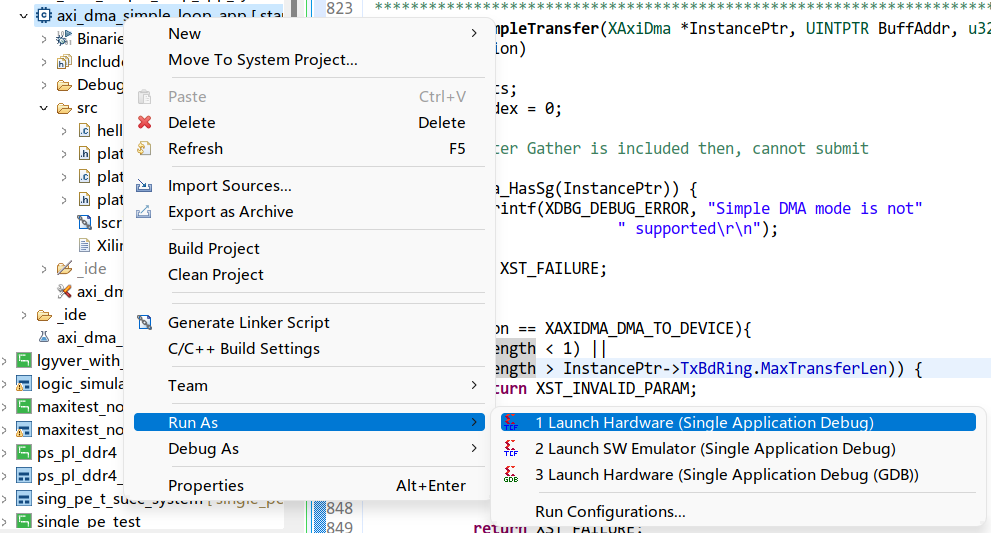The image size is (991, 533).
Task: Click the logic_simula project icon
Action: point(23,384)
